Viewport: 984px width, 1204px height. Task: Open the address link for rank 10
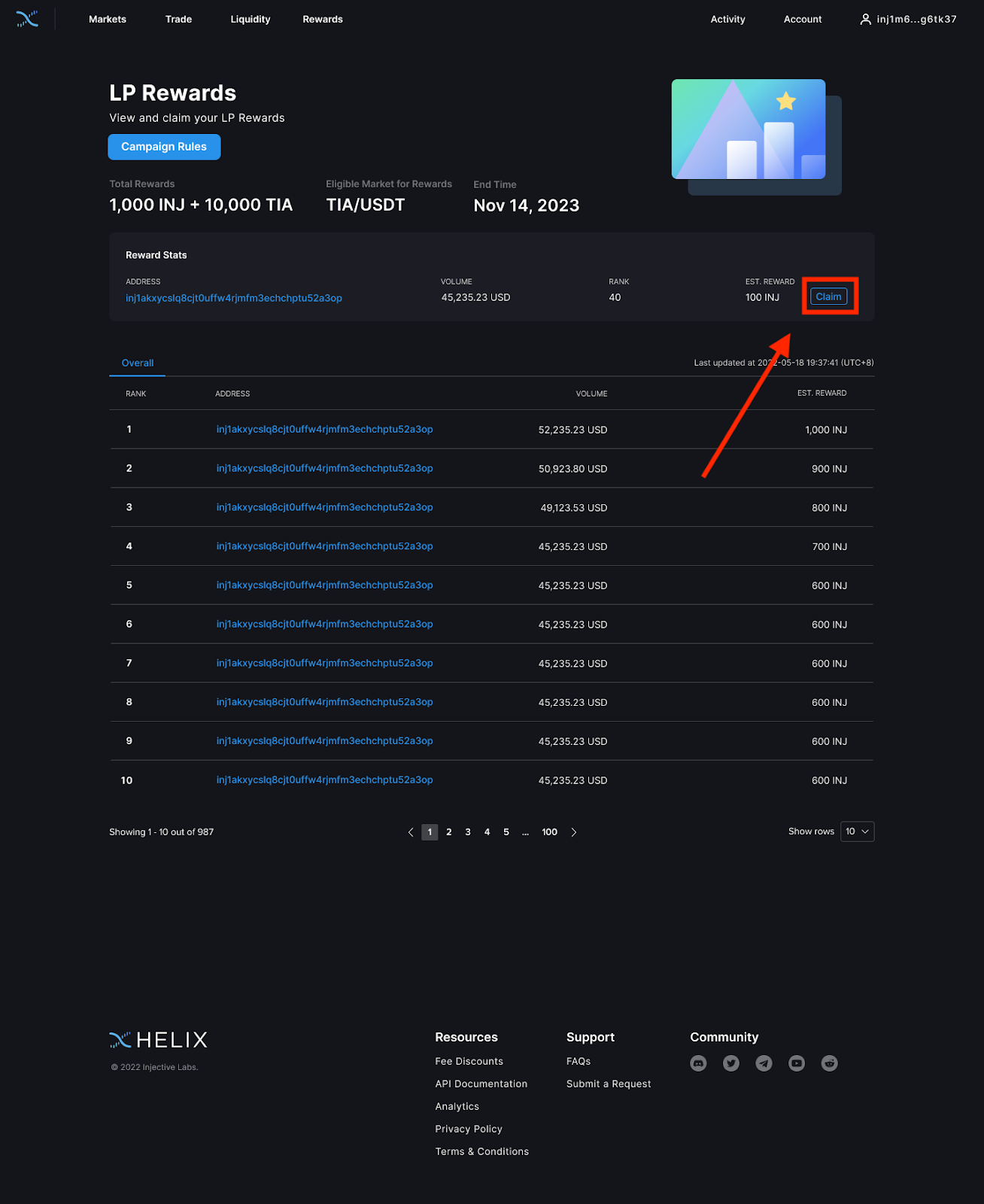coord(324,780)
